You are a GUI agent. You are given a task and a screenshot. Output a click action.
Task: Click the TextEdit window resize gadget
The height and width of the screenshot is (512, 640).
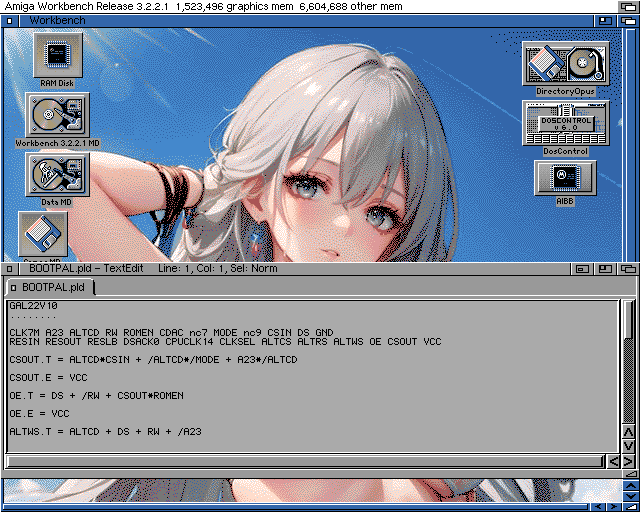point(631,474)
